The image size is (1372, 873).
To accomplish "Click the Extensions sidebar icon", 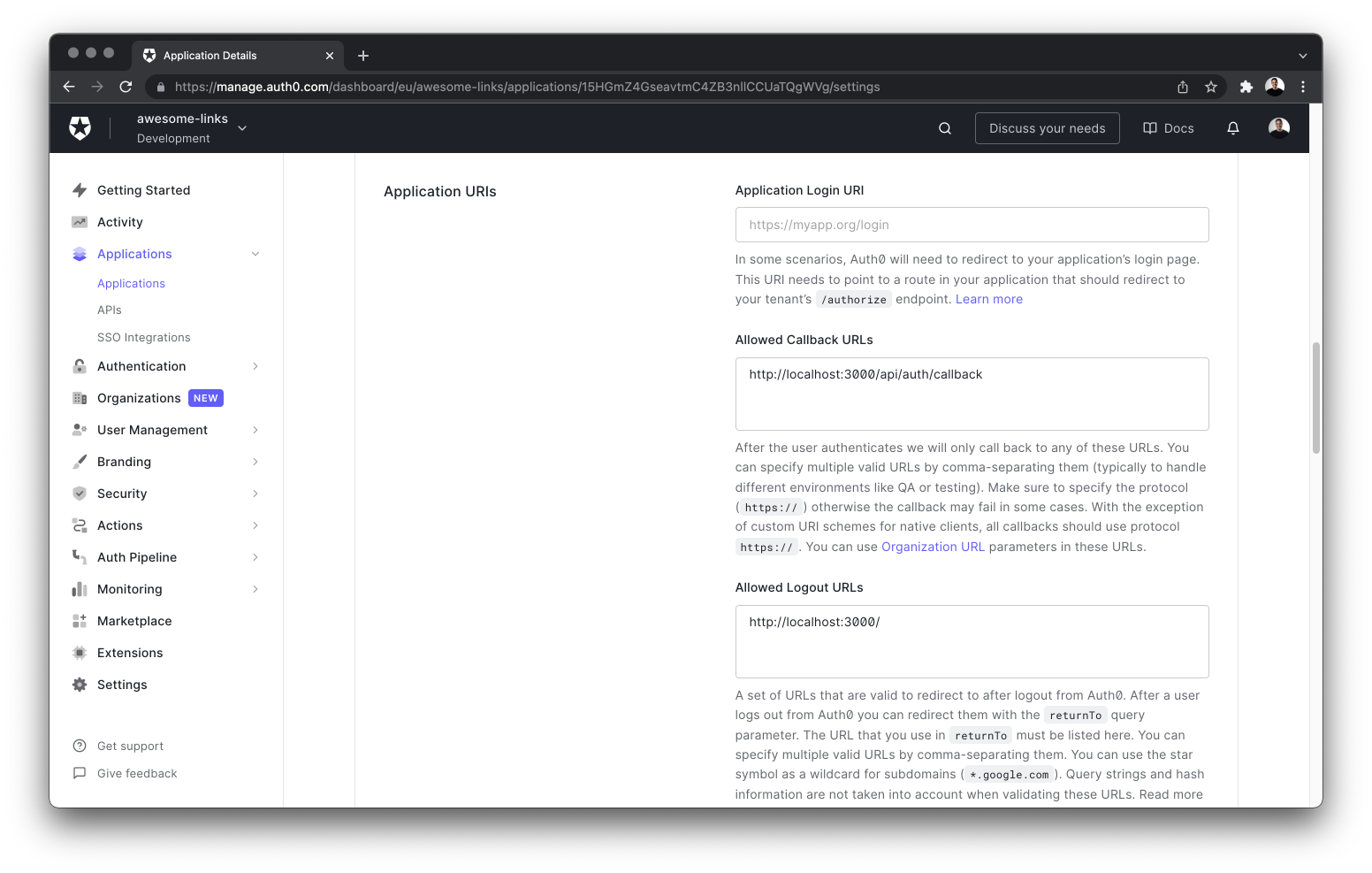I will coord(80,652).
